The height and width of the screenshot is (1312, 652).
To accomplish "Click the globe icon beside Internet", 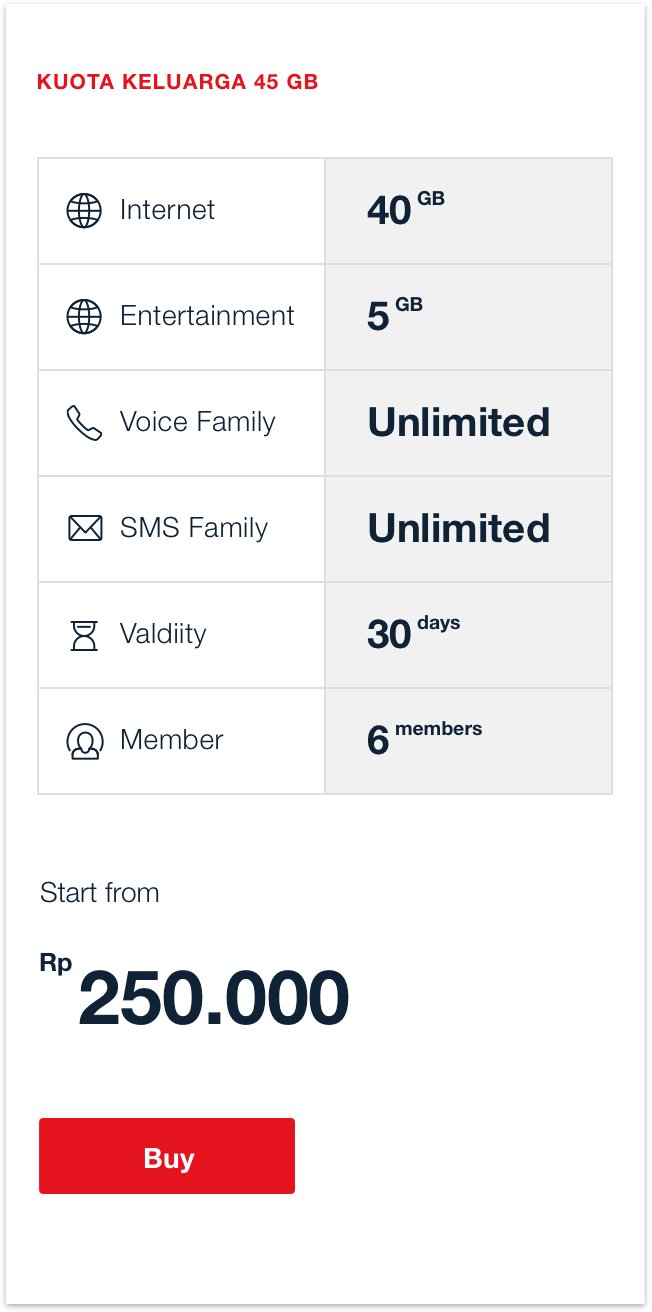I will (84, 211).
